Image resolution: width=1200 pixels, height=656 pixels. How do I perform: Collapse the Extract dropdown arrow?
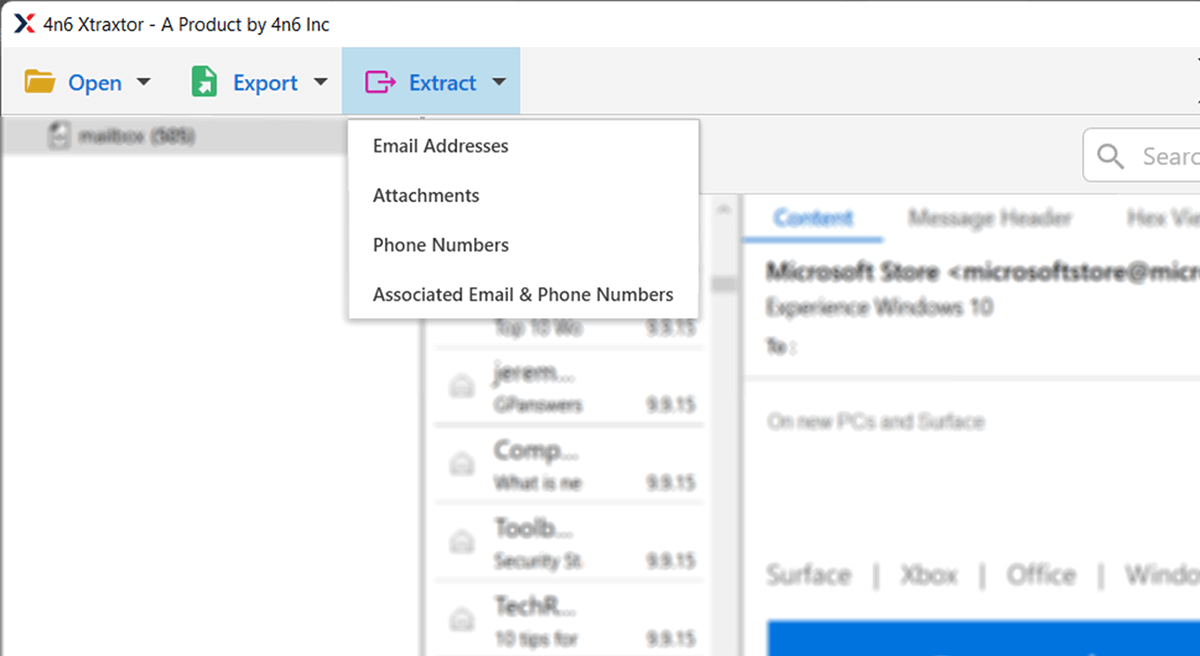point(499,82)
